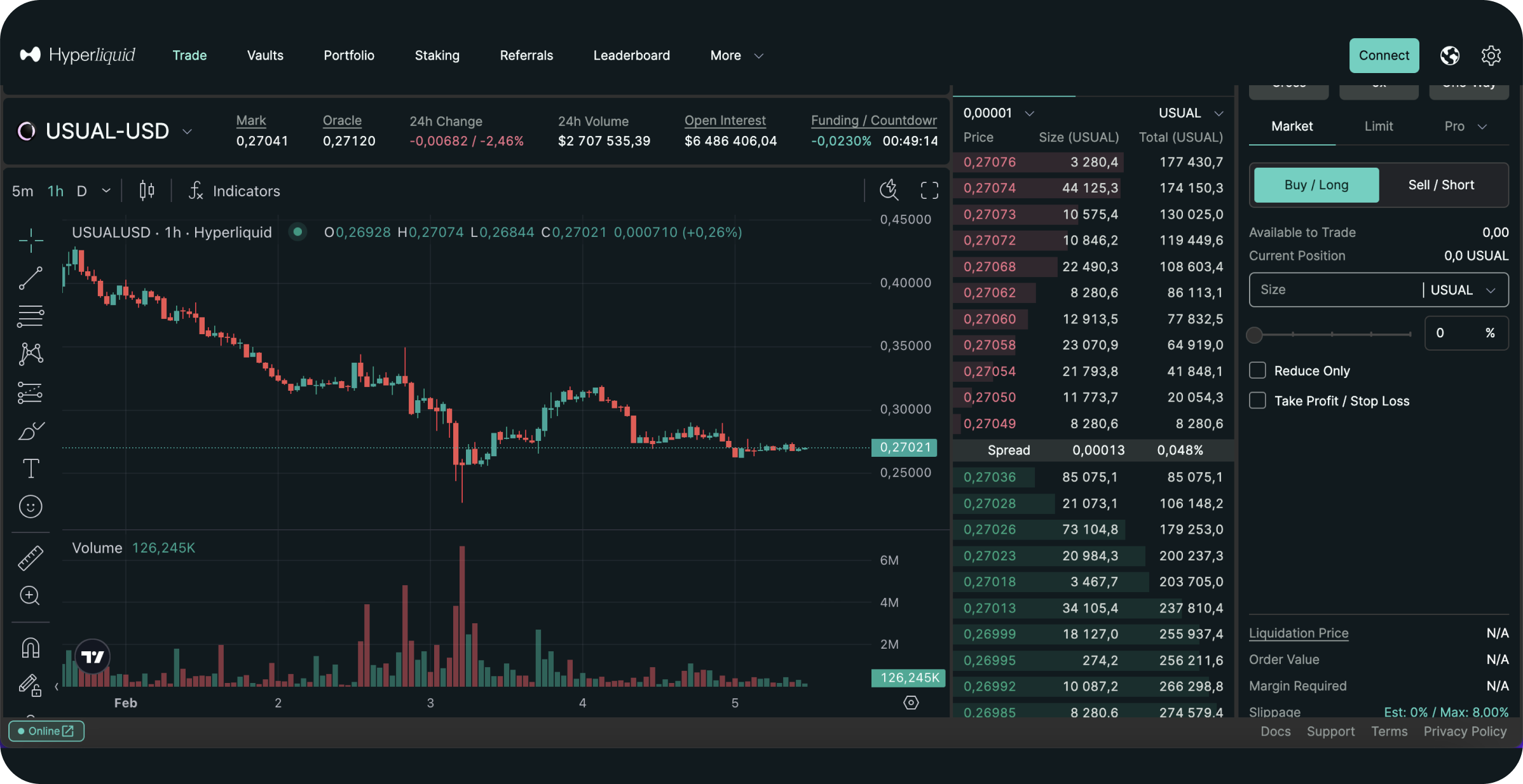Select Buy / Long side
1523x784 pixels.
(x=1316, y=185)
